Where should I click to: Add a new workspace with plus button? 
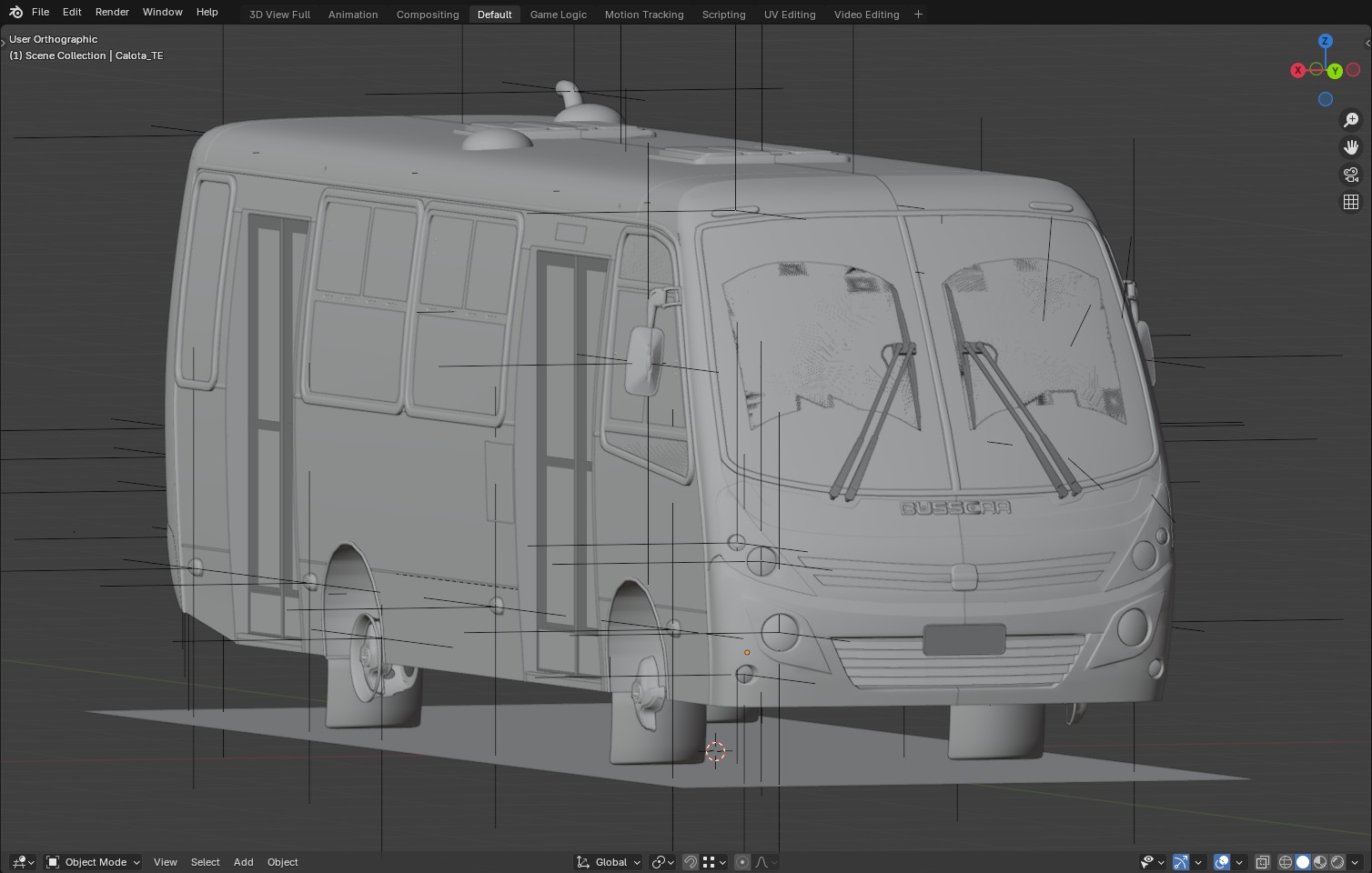918,15
